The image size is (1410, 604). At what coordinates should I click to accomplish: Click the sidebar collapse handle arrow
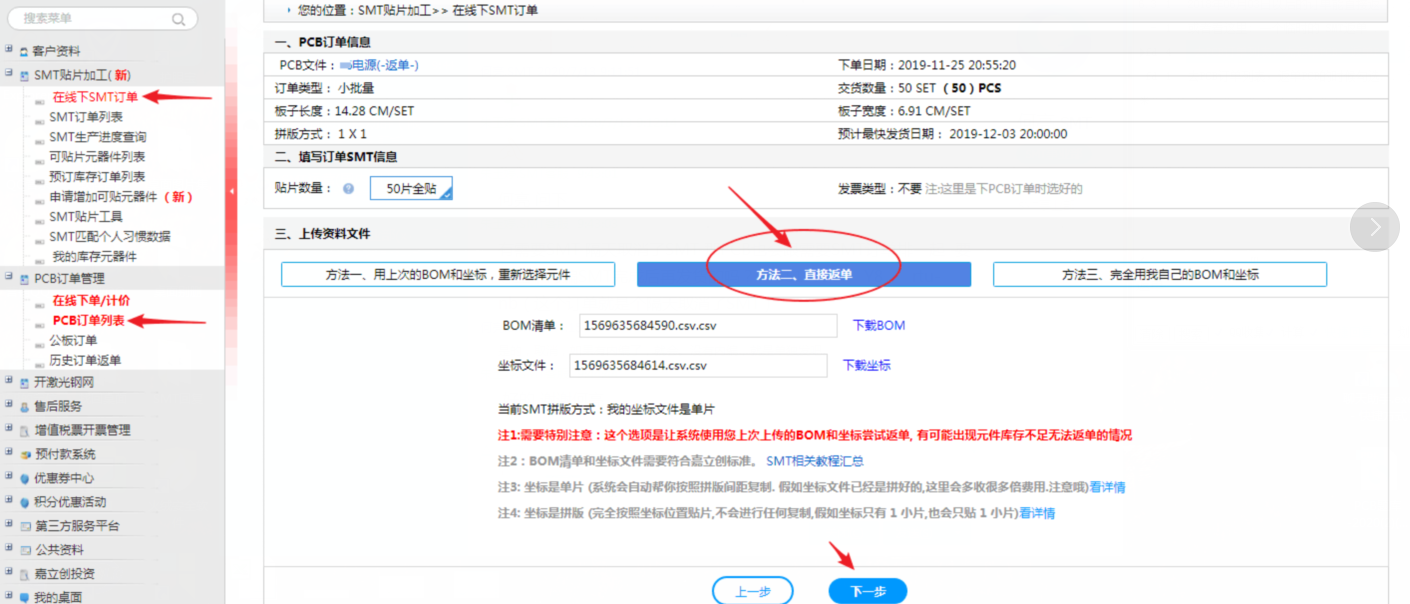coord(232,191)
